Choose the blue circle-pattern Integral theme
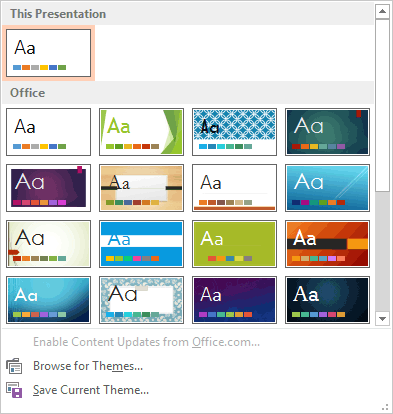Image resolution: width=393 pixels, height=414 pixels. (x=234, y=132)
